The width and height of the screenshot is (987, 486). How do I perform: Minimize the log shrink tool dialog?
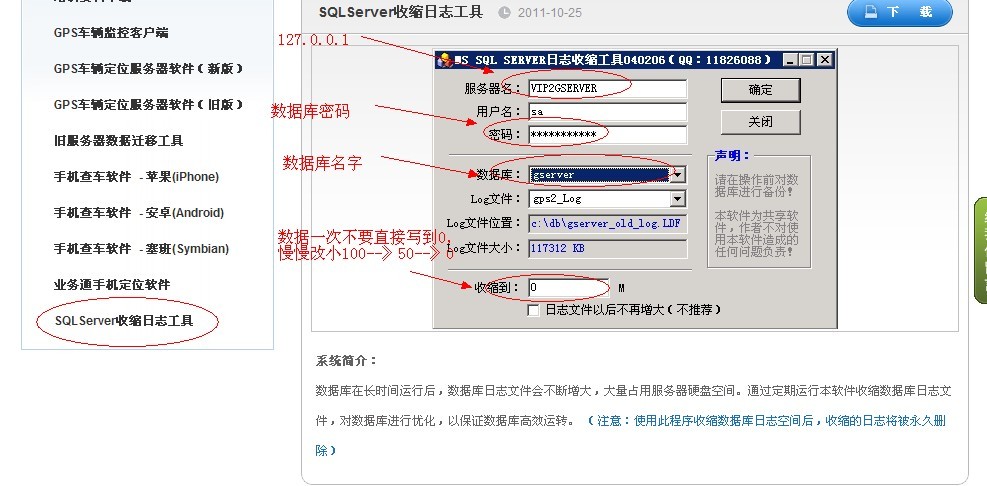pyautogui.click(x=790, y=60)
